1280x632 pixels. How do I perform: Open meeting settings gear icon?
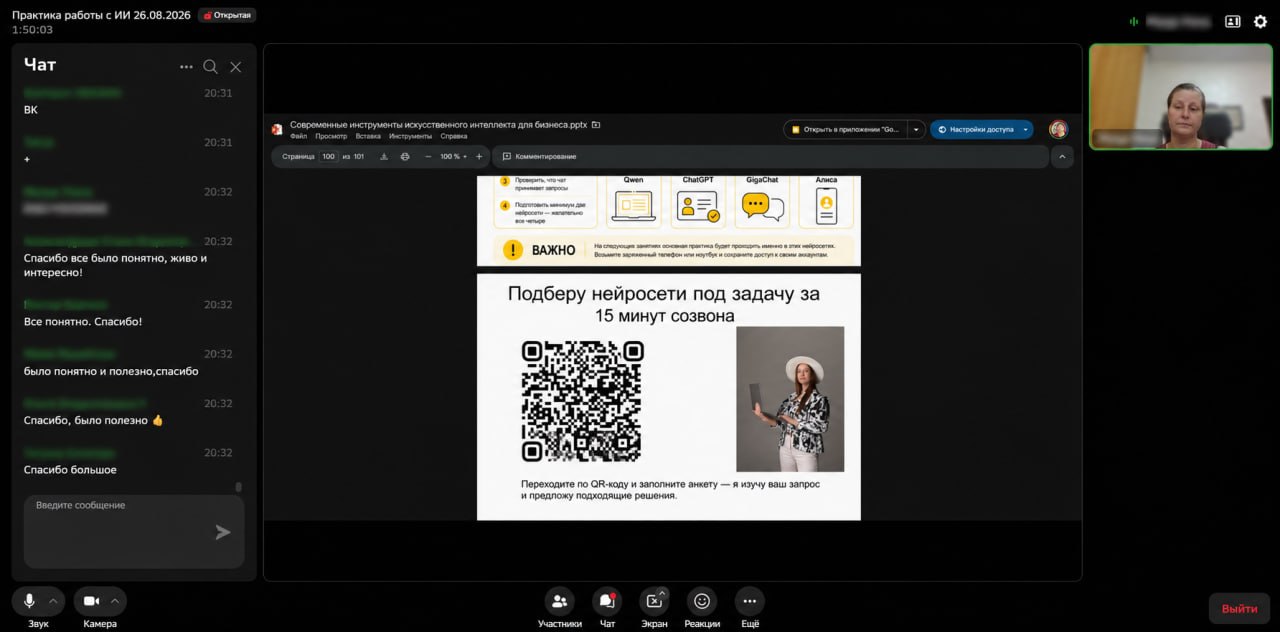[x=1260, y=21]
